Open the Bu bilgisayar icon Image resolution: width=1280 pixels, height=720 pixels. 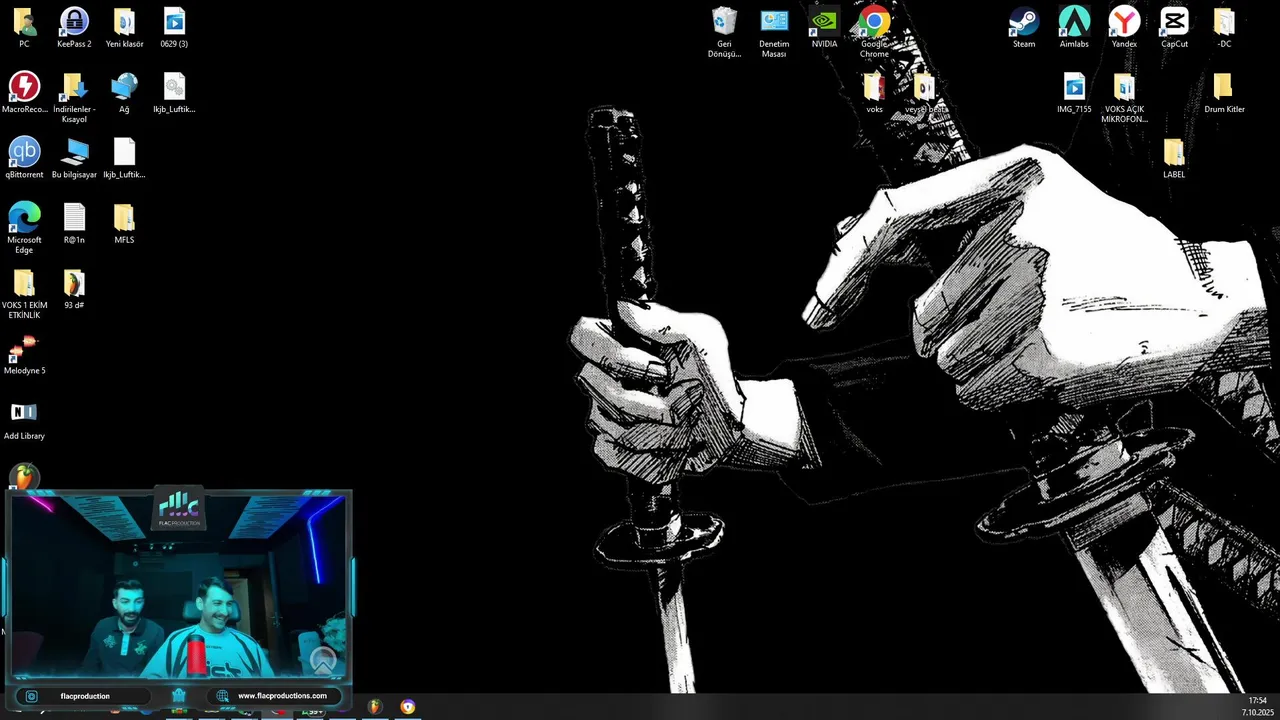pos(74,157)
